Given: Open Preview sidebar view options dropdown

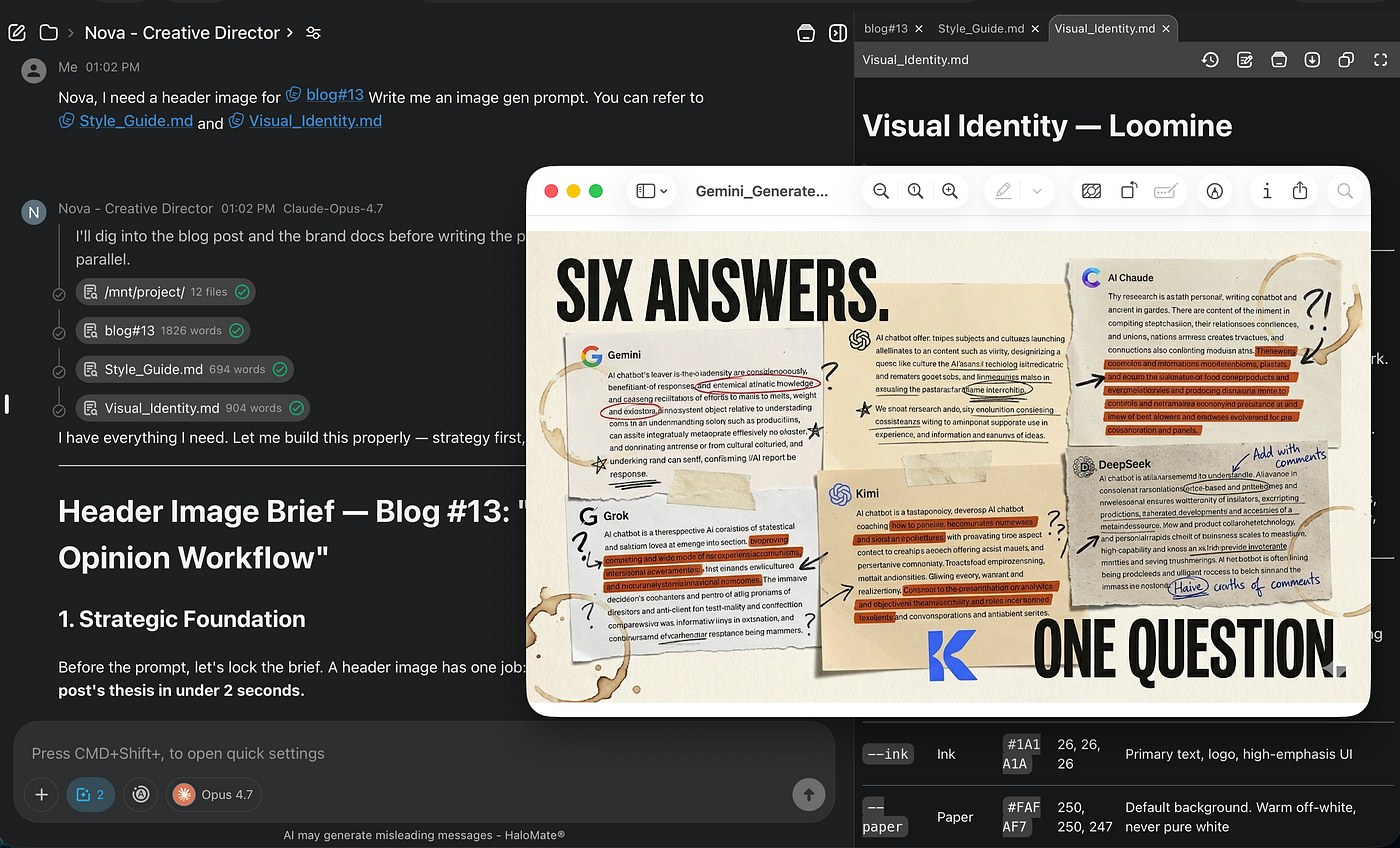Looking at the screenshot, I should point(652,191).
